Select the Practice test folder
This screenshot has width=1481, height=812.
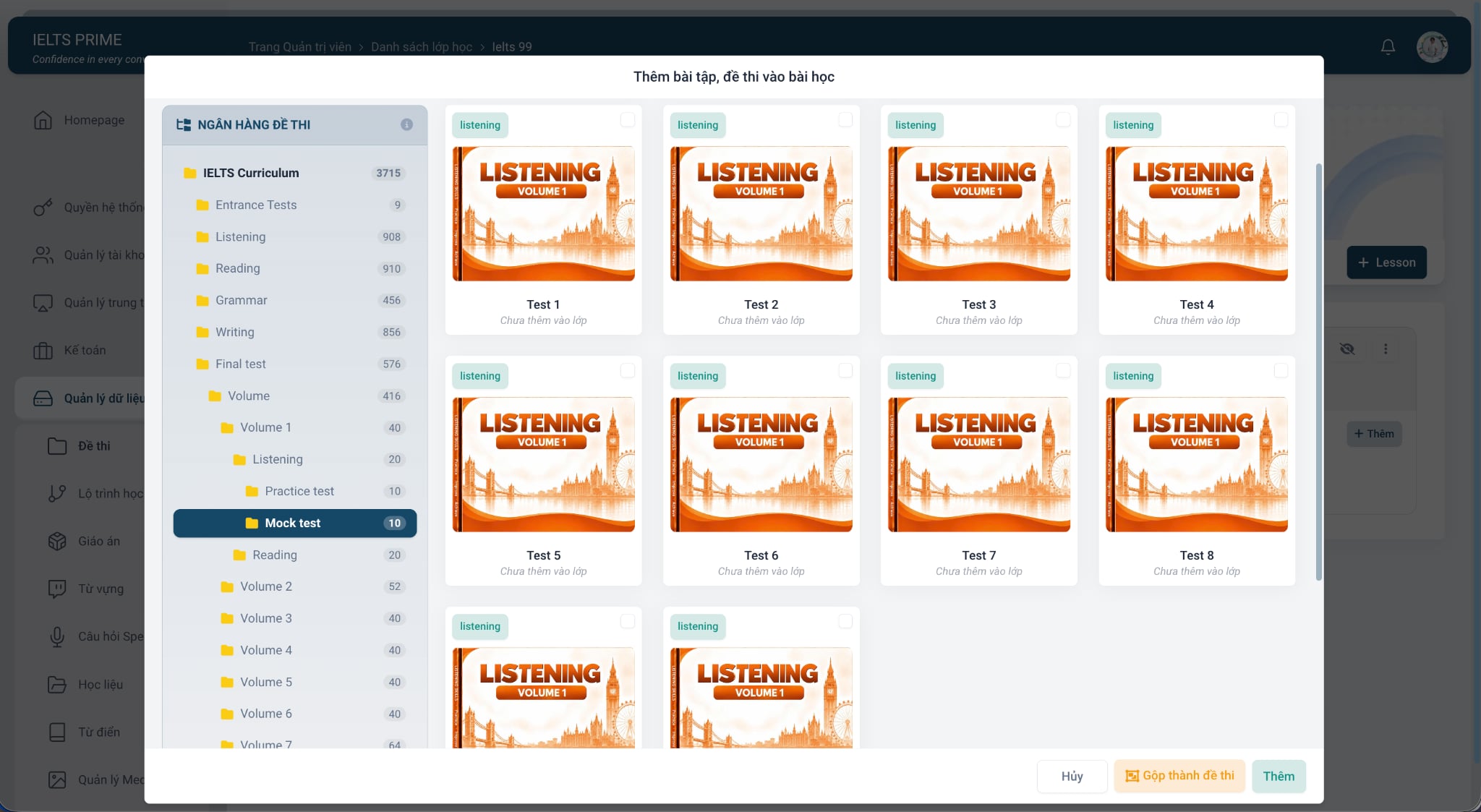pyautogui.click(x=295, y=492)
